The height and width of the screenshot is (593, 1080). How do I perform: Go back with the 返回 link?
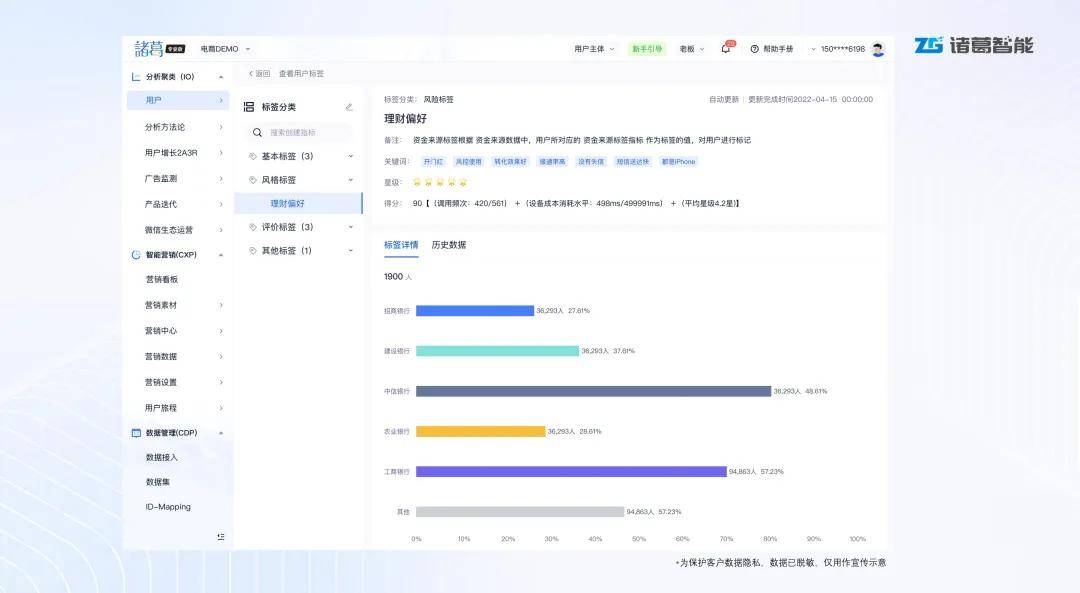pyautogui.click(x=259, y=74)
